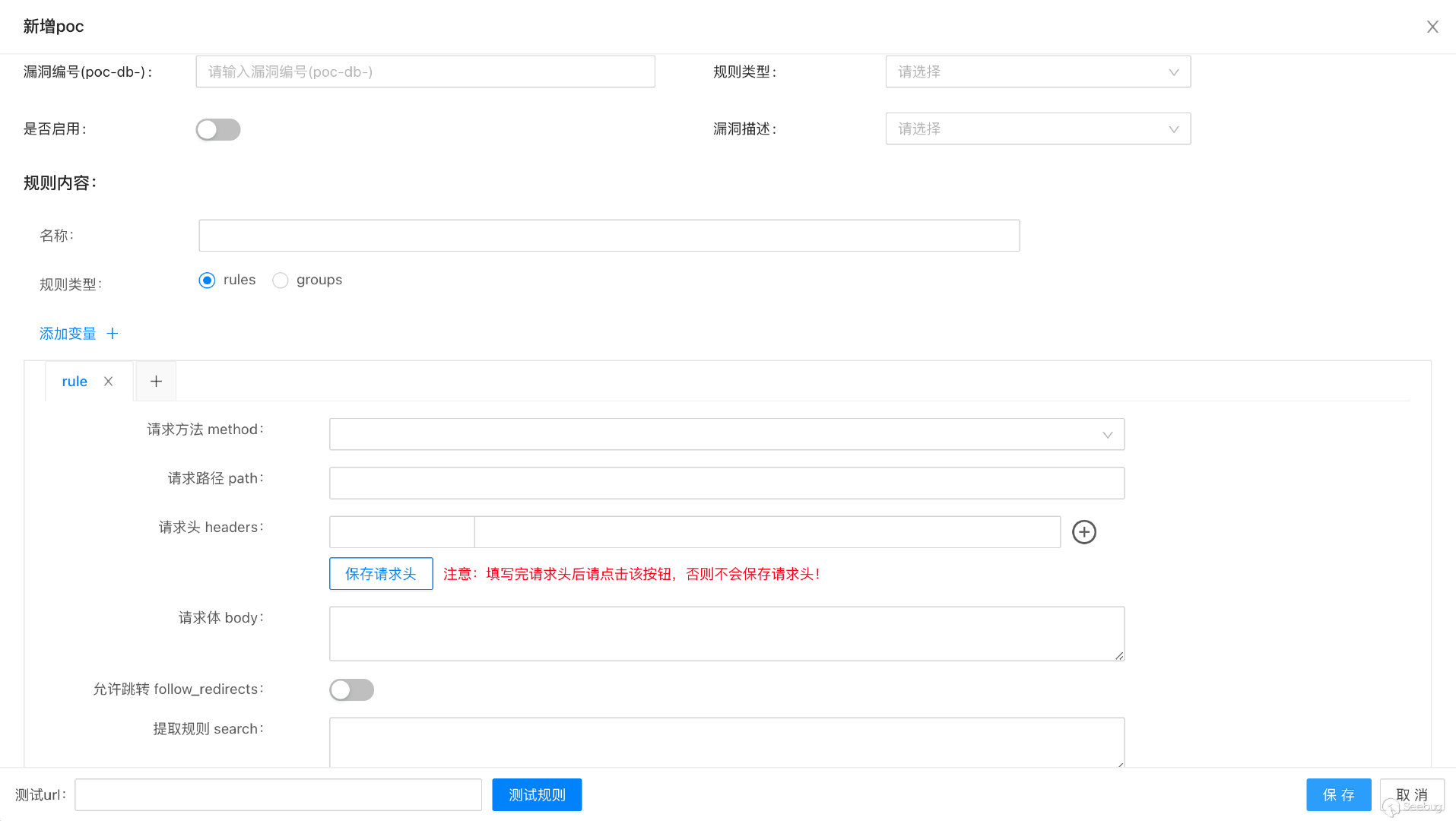
Task: Switch to the rule tab
Action: pyautogui.click(x=74, y=381)
